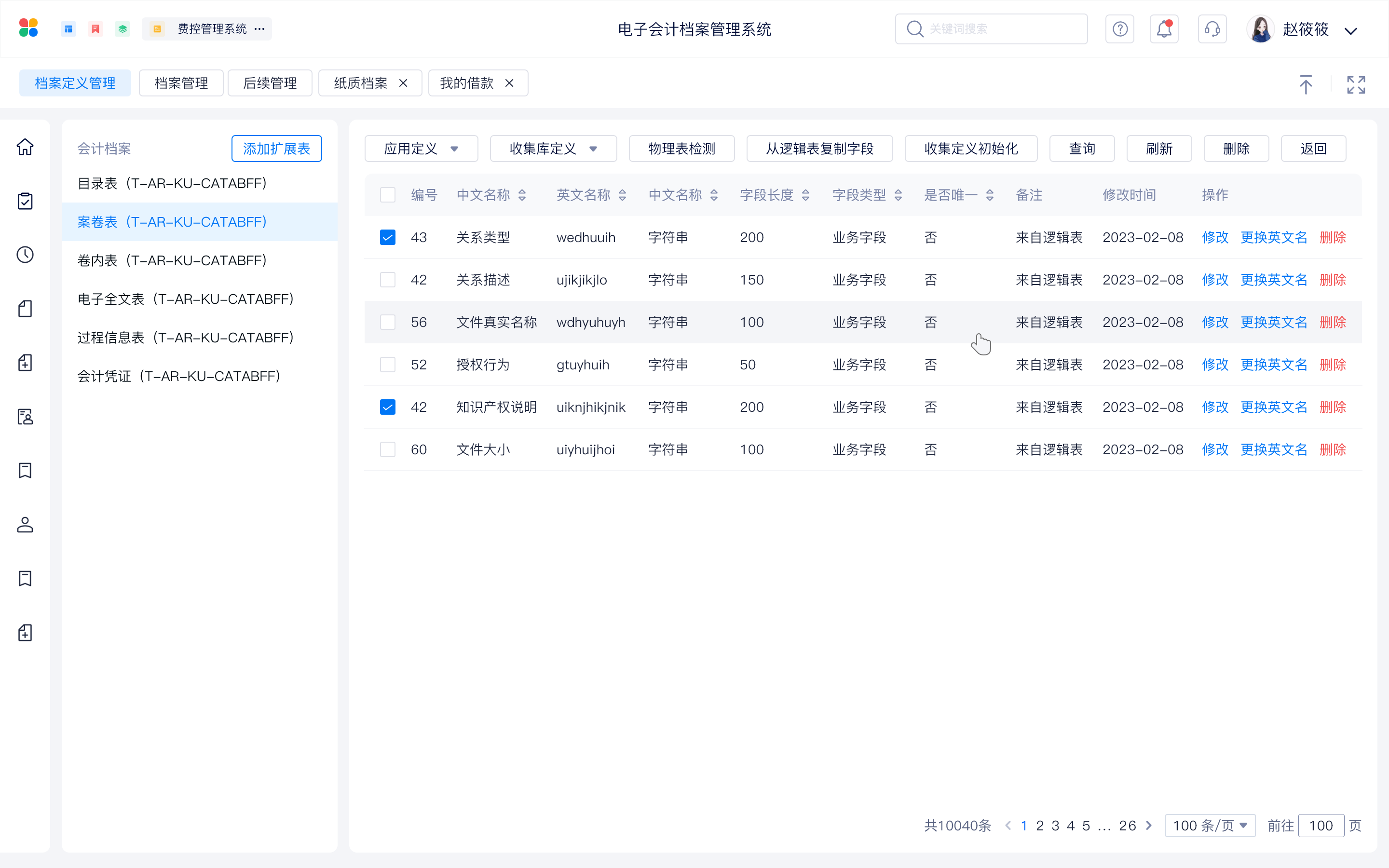The image size is (1389, 868).
Task: Click 修改 for the 关系类型 row
Action: tap(1215, 238)
